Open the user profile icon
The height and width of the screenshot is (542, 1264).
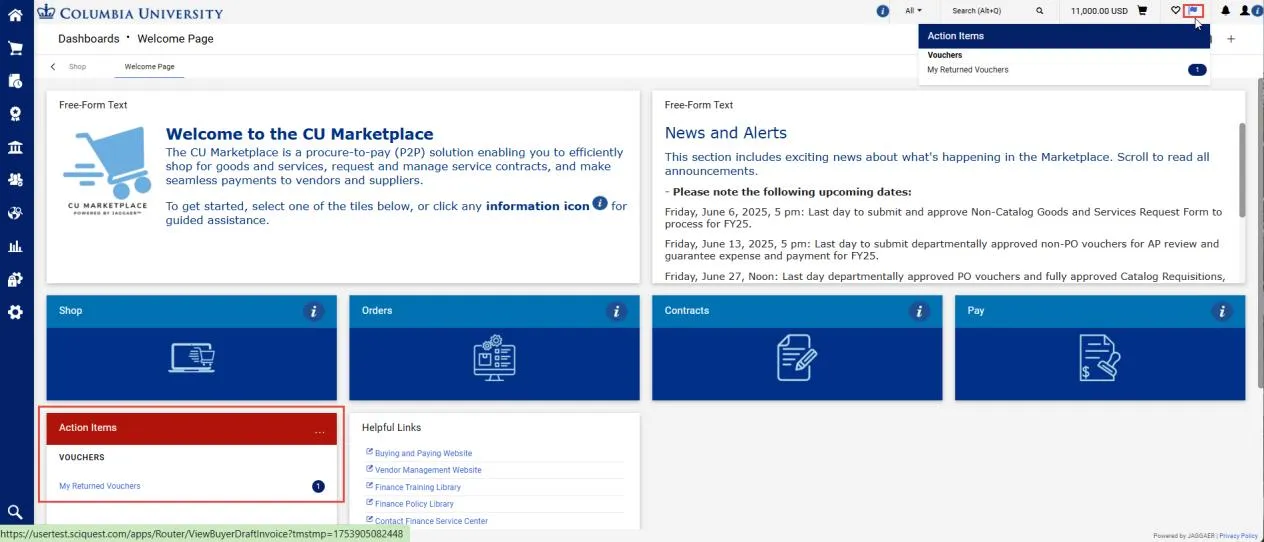point(1245,11)
